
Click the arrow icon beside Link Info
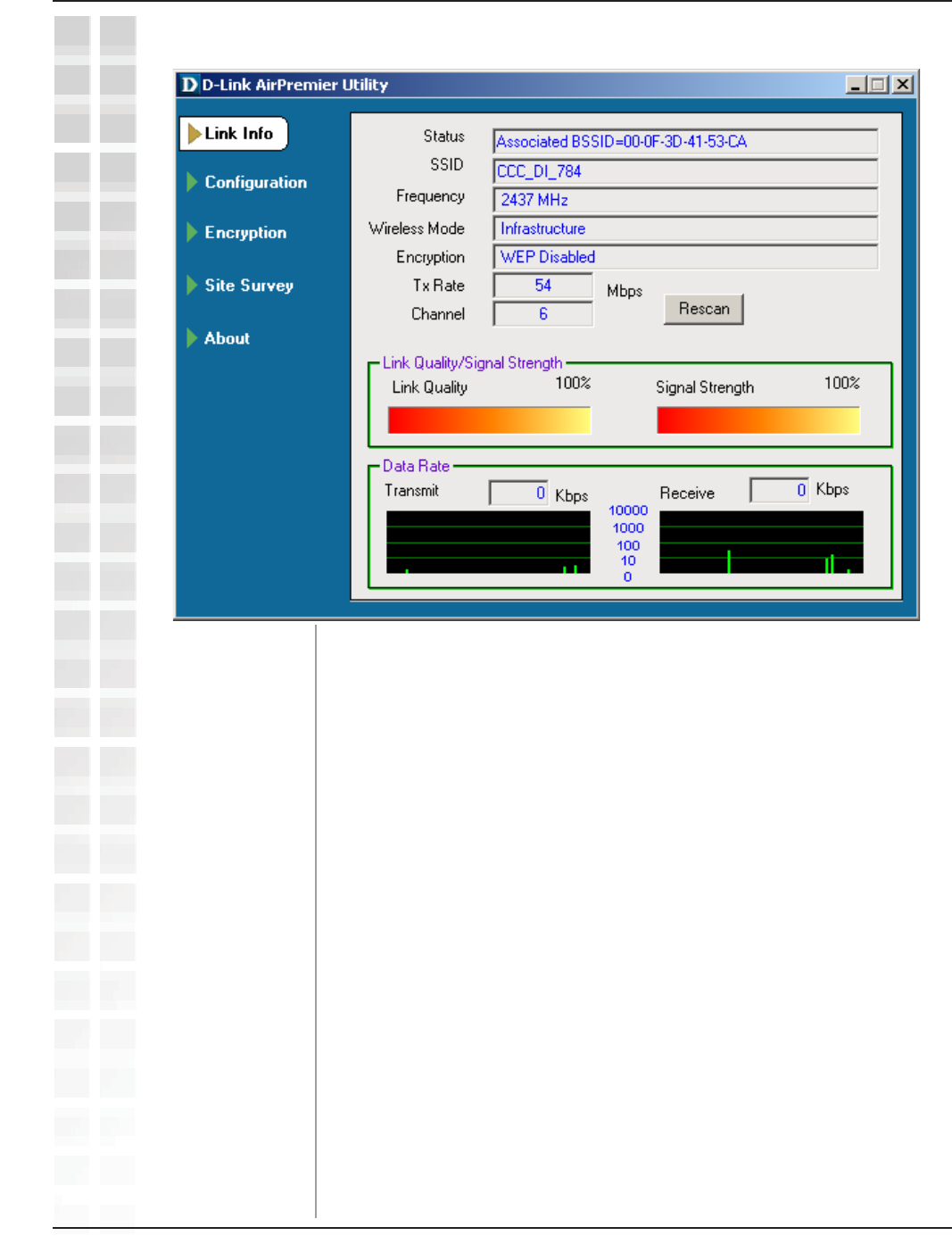195,134
